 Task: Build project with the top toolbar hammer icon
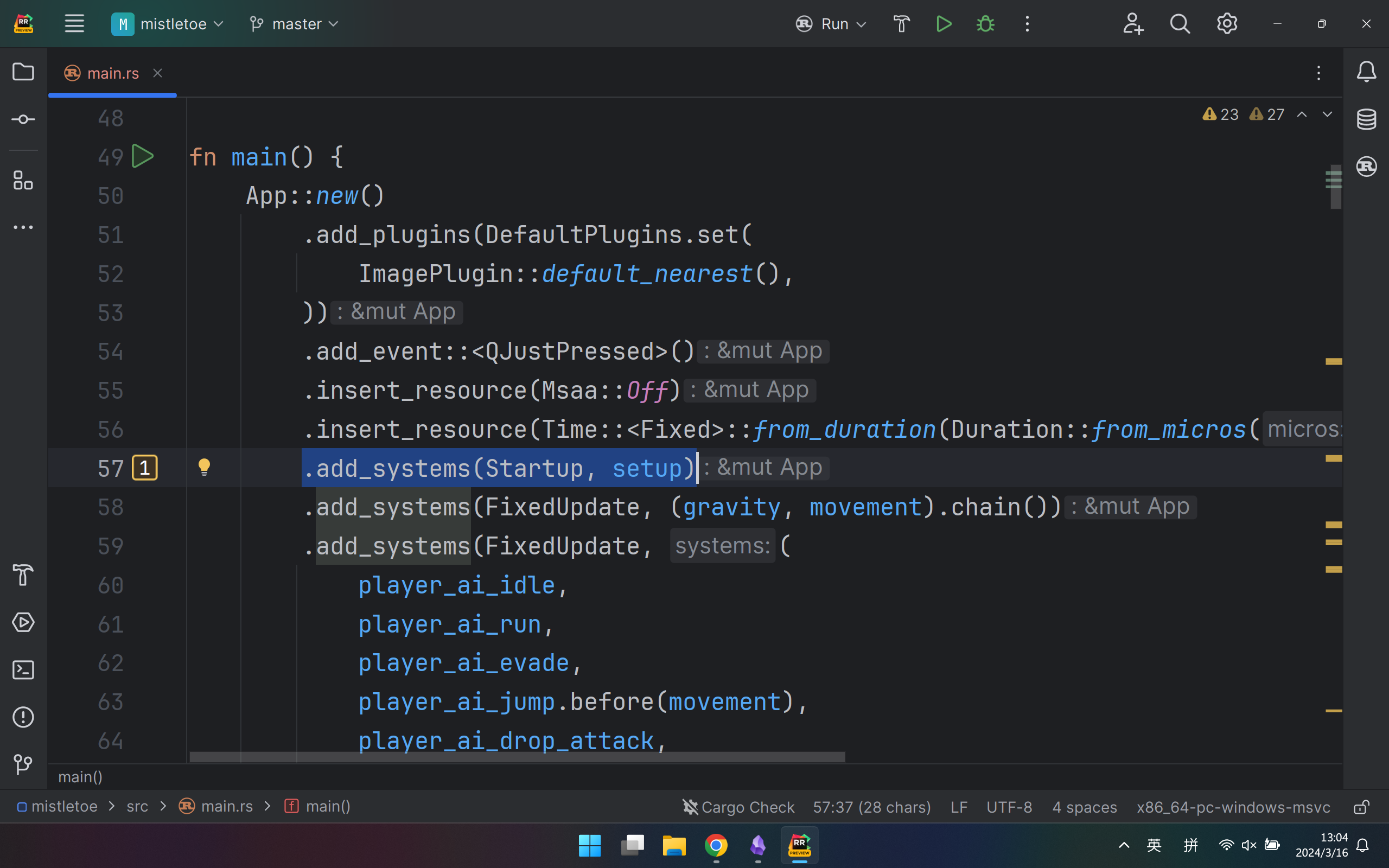902,23
